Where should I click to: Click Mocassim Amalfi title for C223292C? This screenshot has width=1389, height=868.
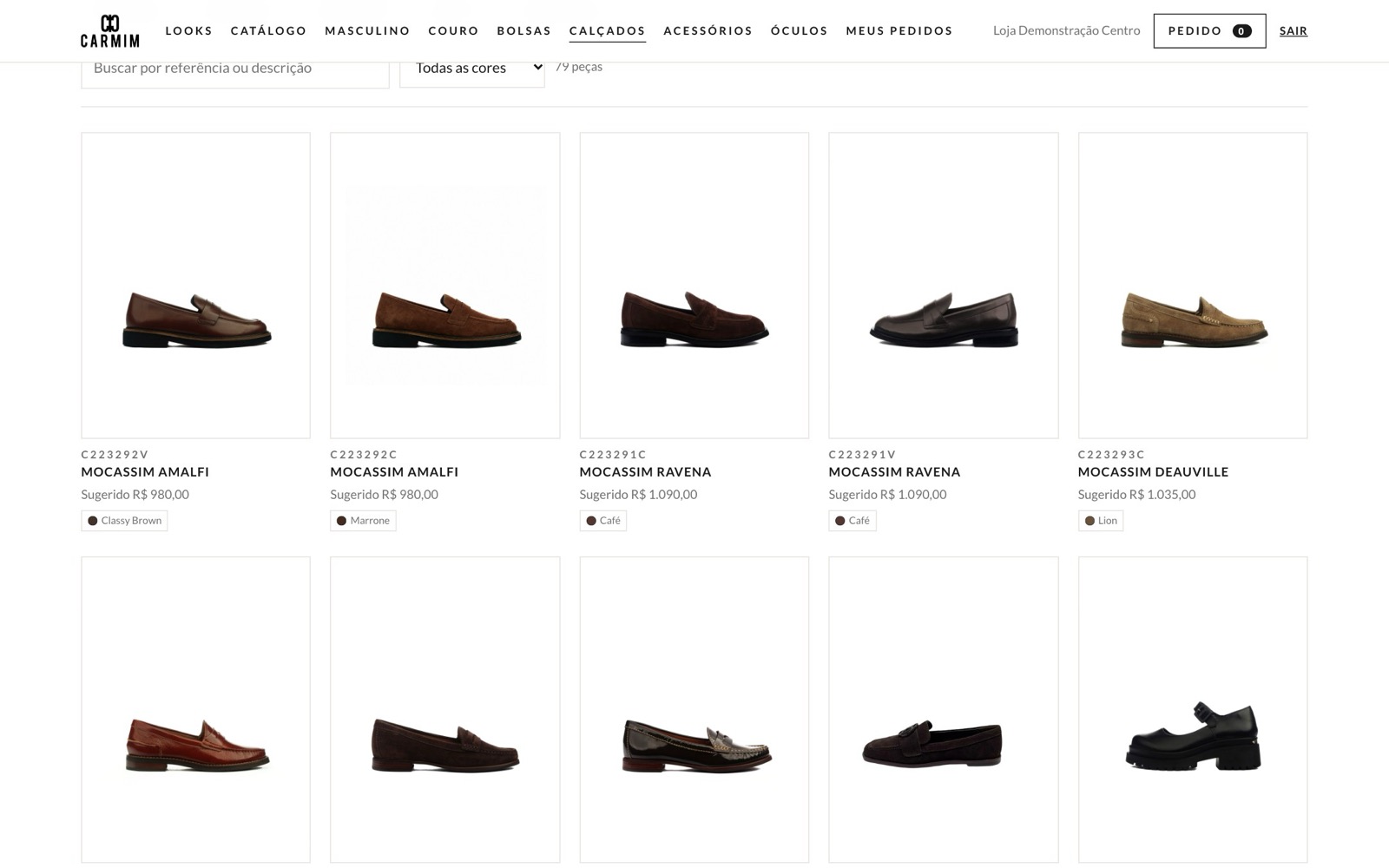(x=394, y=472)
